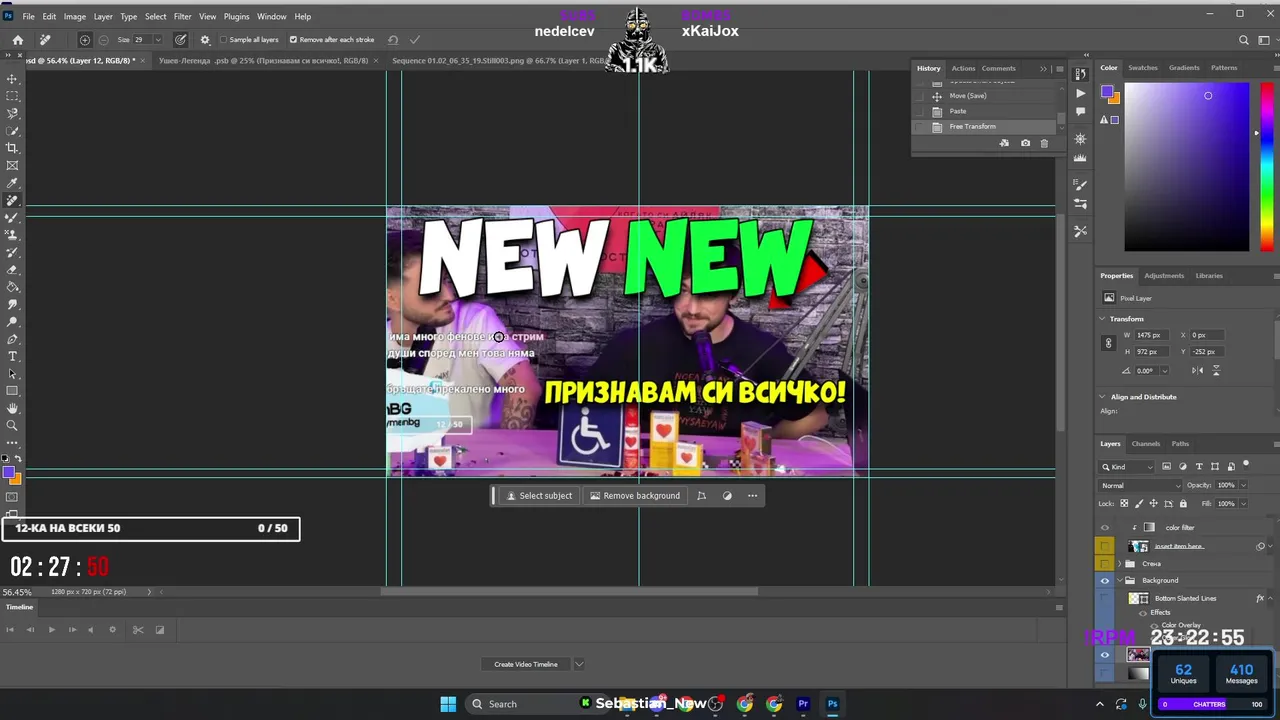Click inside the color picker field
This screenshot has width=1280, height=720.
pos(1186,167)
